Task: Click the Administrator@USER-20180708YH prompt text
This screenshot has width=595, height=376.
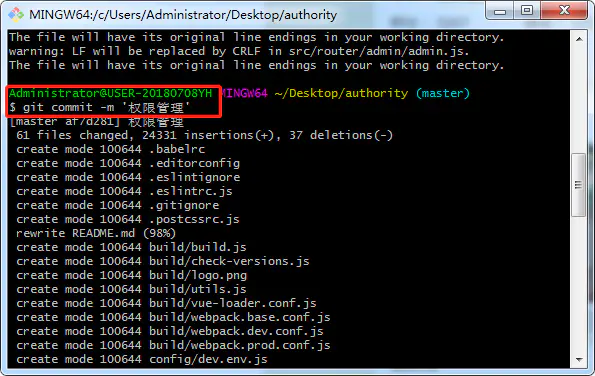Action: click(x=110, y=93)
